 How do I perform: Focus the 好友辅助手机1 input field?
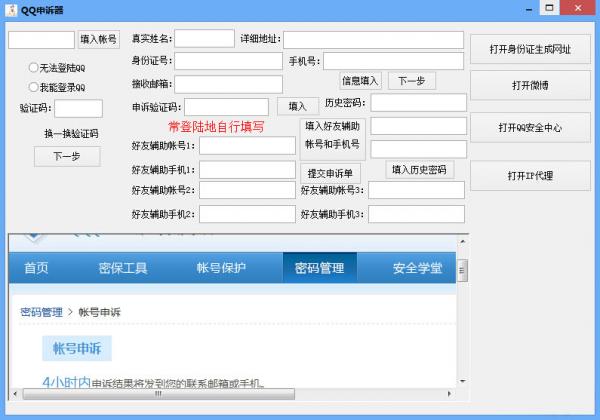point(247,169)
